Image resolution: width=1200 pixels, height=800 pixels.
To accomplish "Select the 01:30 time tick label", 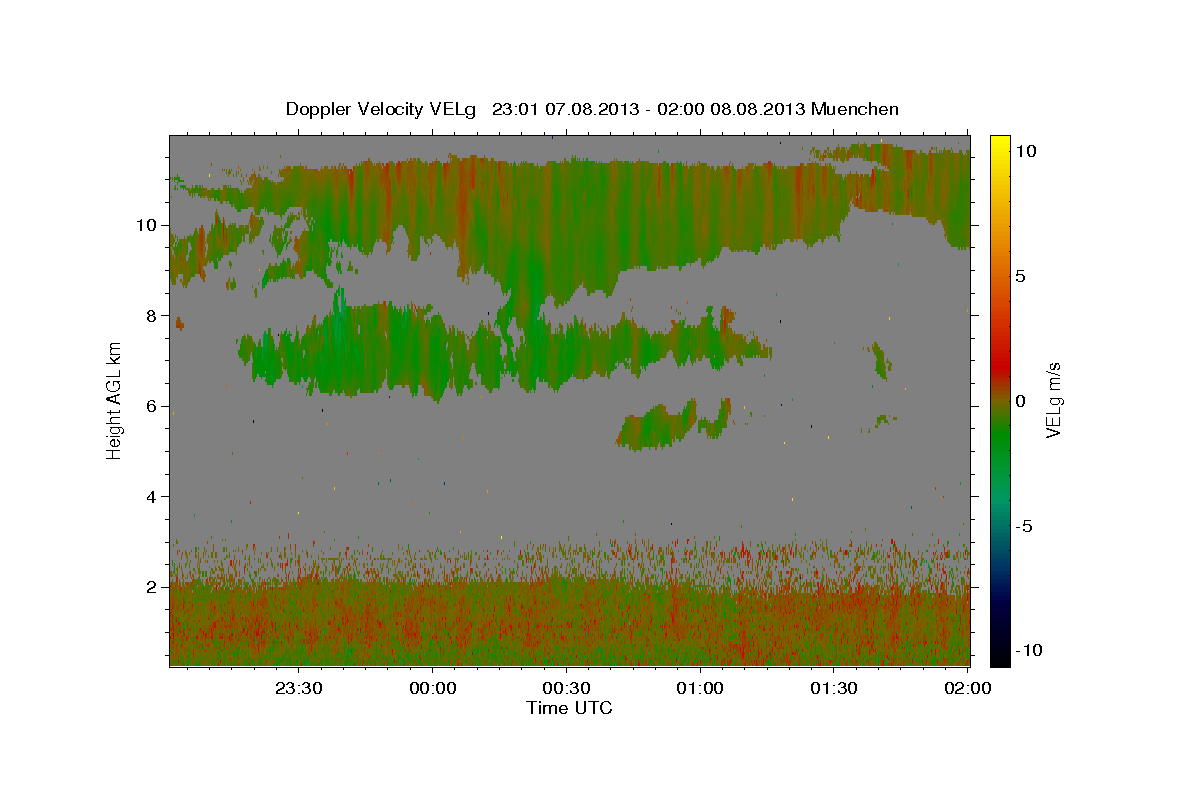I will pos(834,688).
